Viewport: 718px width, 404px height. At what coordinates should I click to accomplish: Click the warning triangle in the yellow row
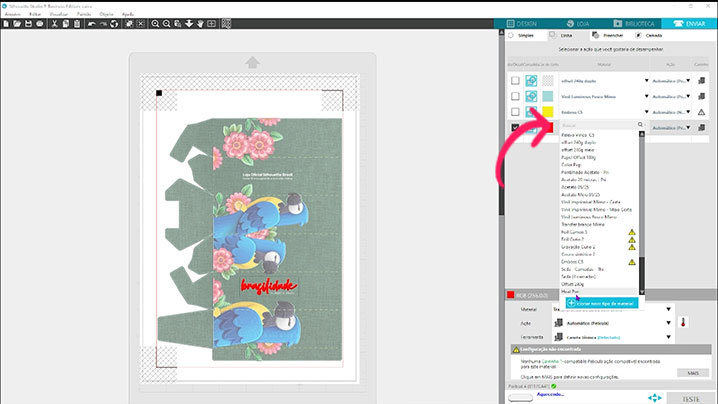[701, 112]
